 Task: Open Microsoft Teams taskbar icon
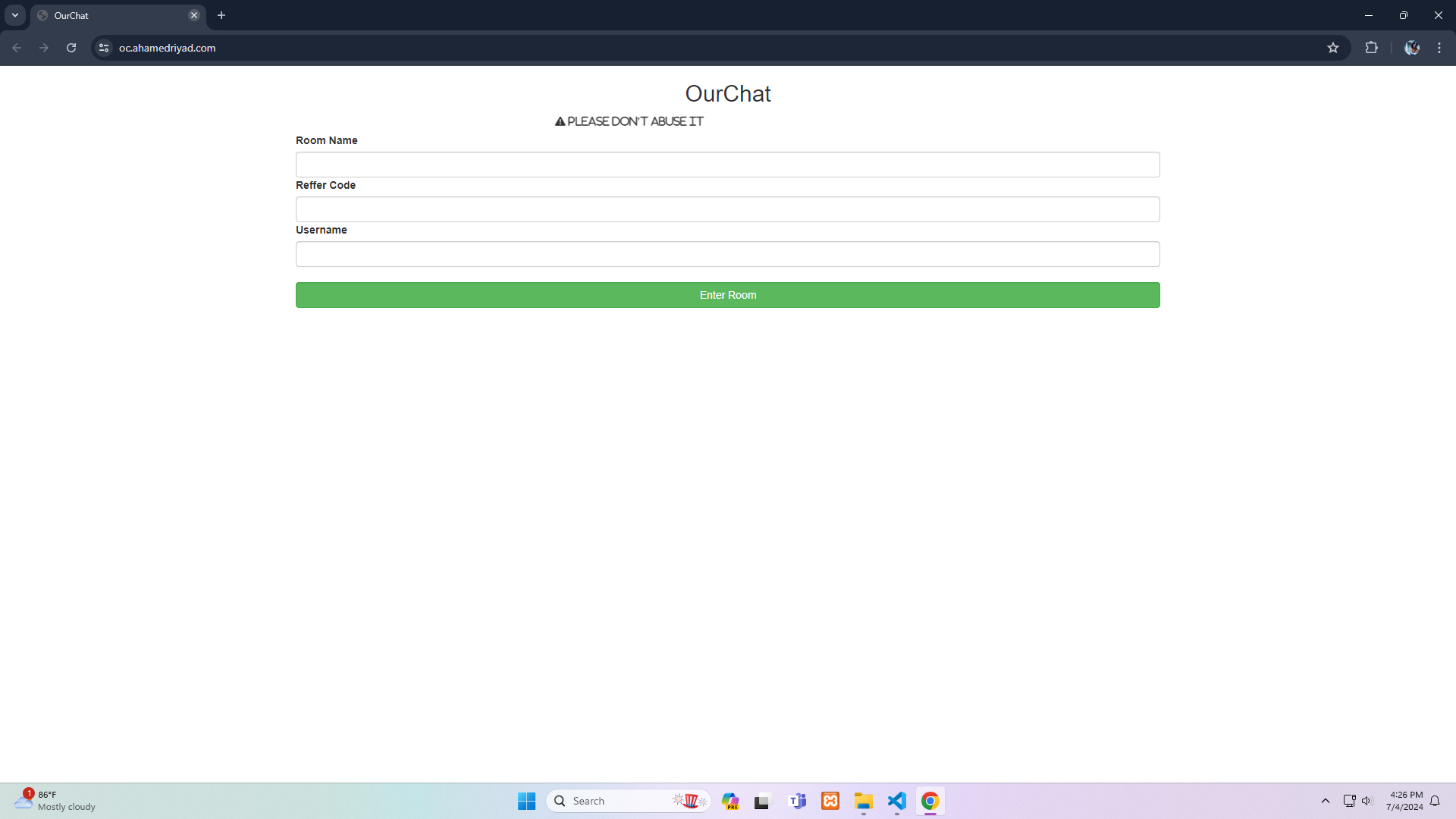click(797, 801)
